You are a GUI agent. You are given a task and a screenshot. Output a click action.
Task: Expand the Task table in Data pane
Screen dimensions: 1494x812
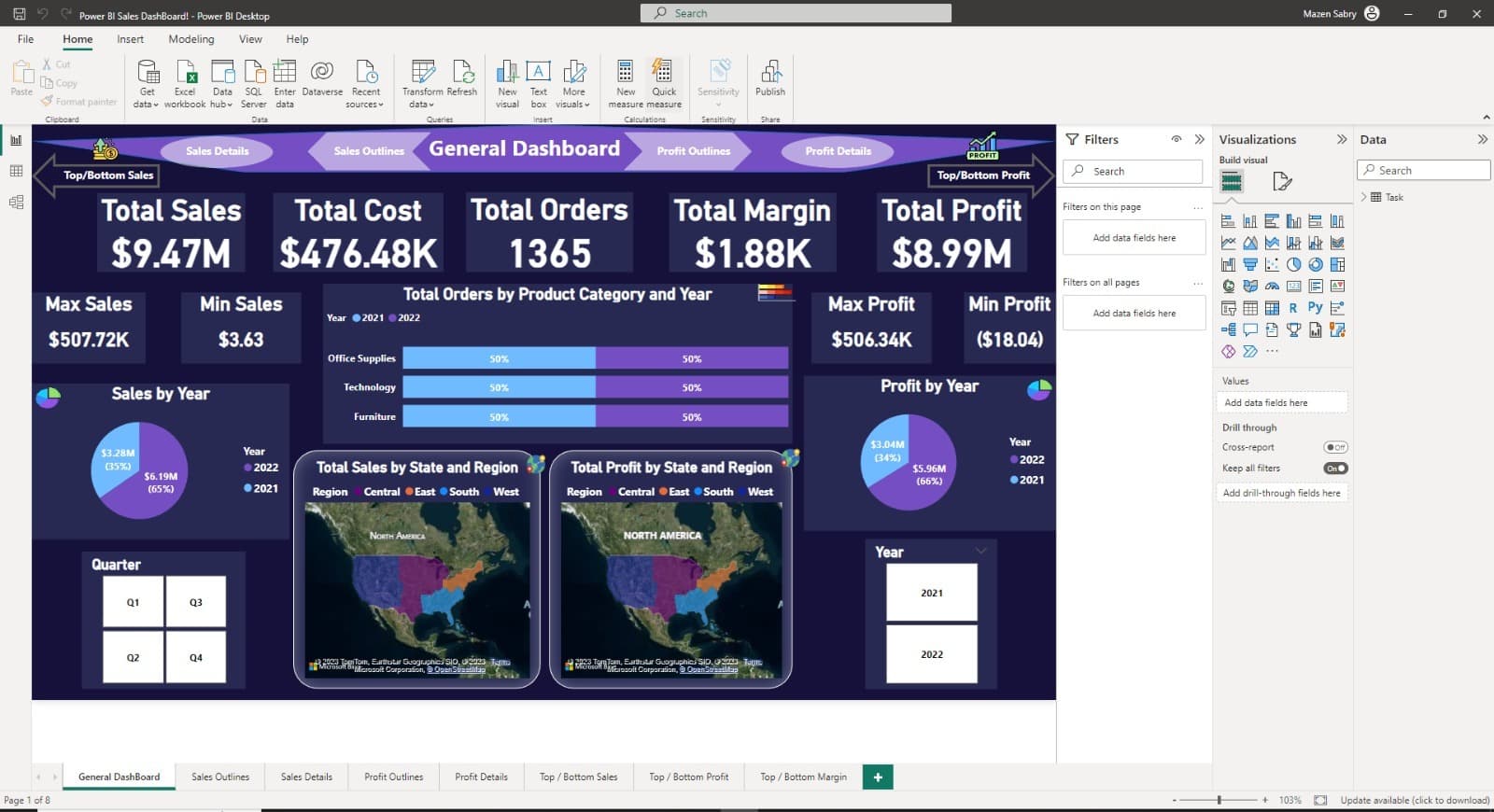(1364, 197)
